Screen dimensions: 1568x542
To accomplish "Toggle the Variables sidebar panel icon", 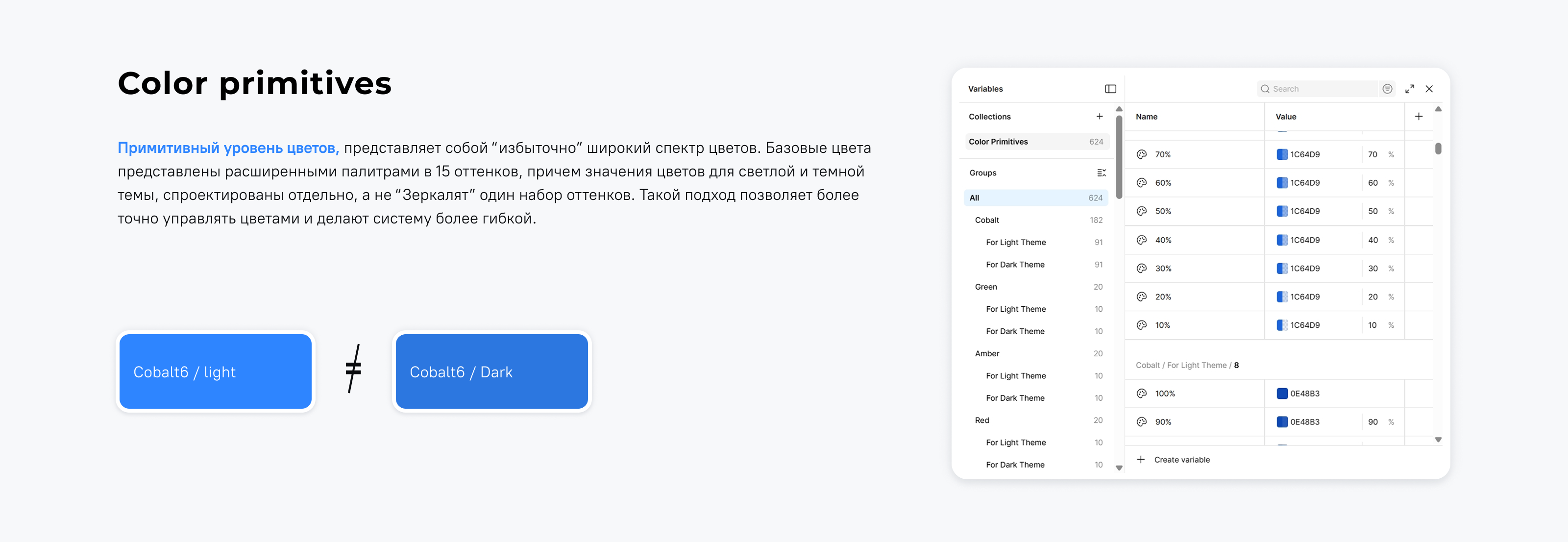I will (x=1110, y=89).
